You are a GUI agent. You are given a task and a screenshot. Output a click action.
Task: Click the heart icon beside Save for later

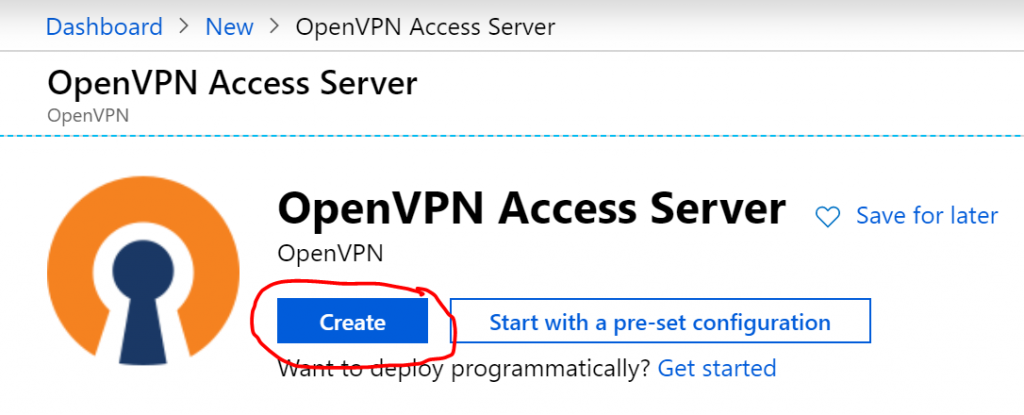click(x=828, y=217)
